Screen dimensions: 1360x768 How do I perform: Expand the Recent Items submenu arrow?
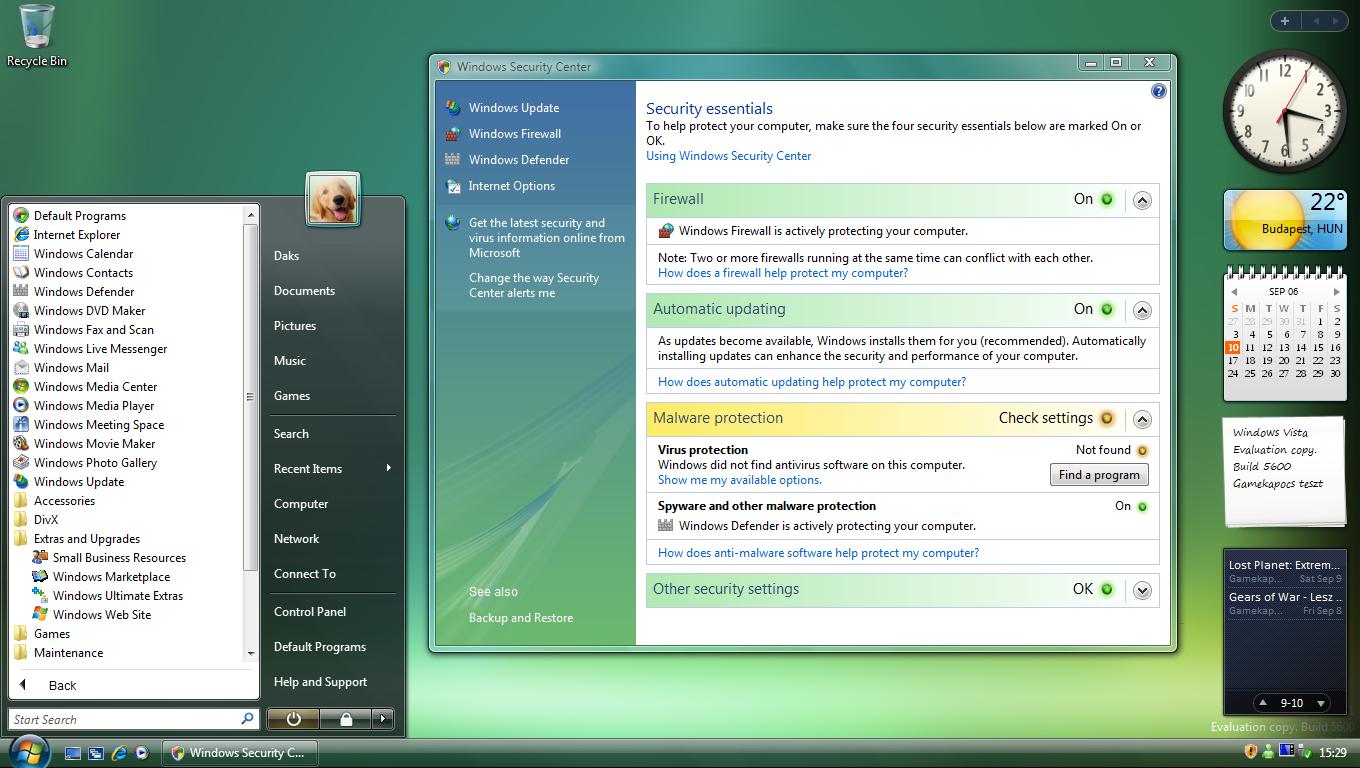tap(388, 468)
